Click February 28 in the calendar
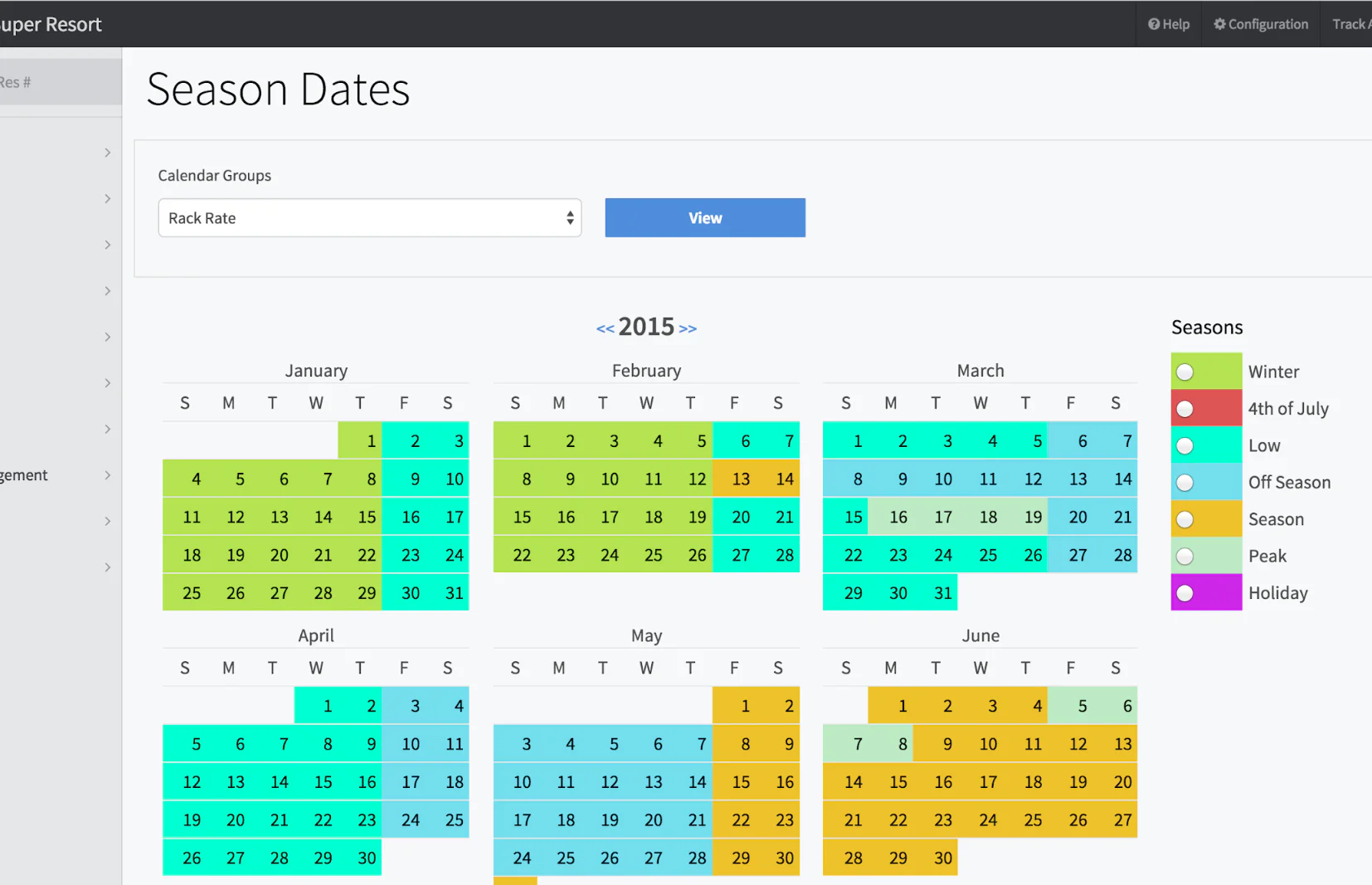 pos(778,556)
